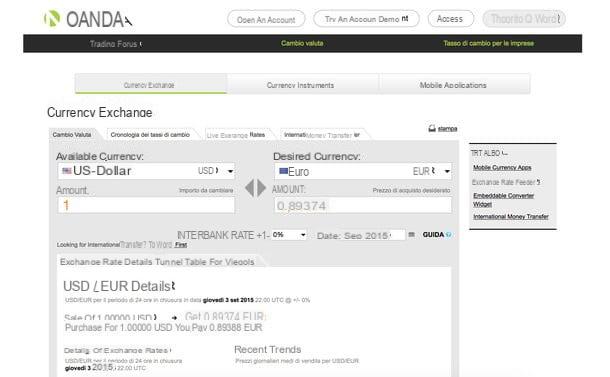This screenshot has height=377, width=610.
Task: Select the Cronologia dei tassi di cambio tab
Action: [150, 135]
